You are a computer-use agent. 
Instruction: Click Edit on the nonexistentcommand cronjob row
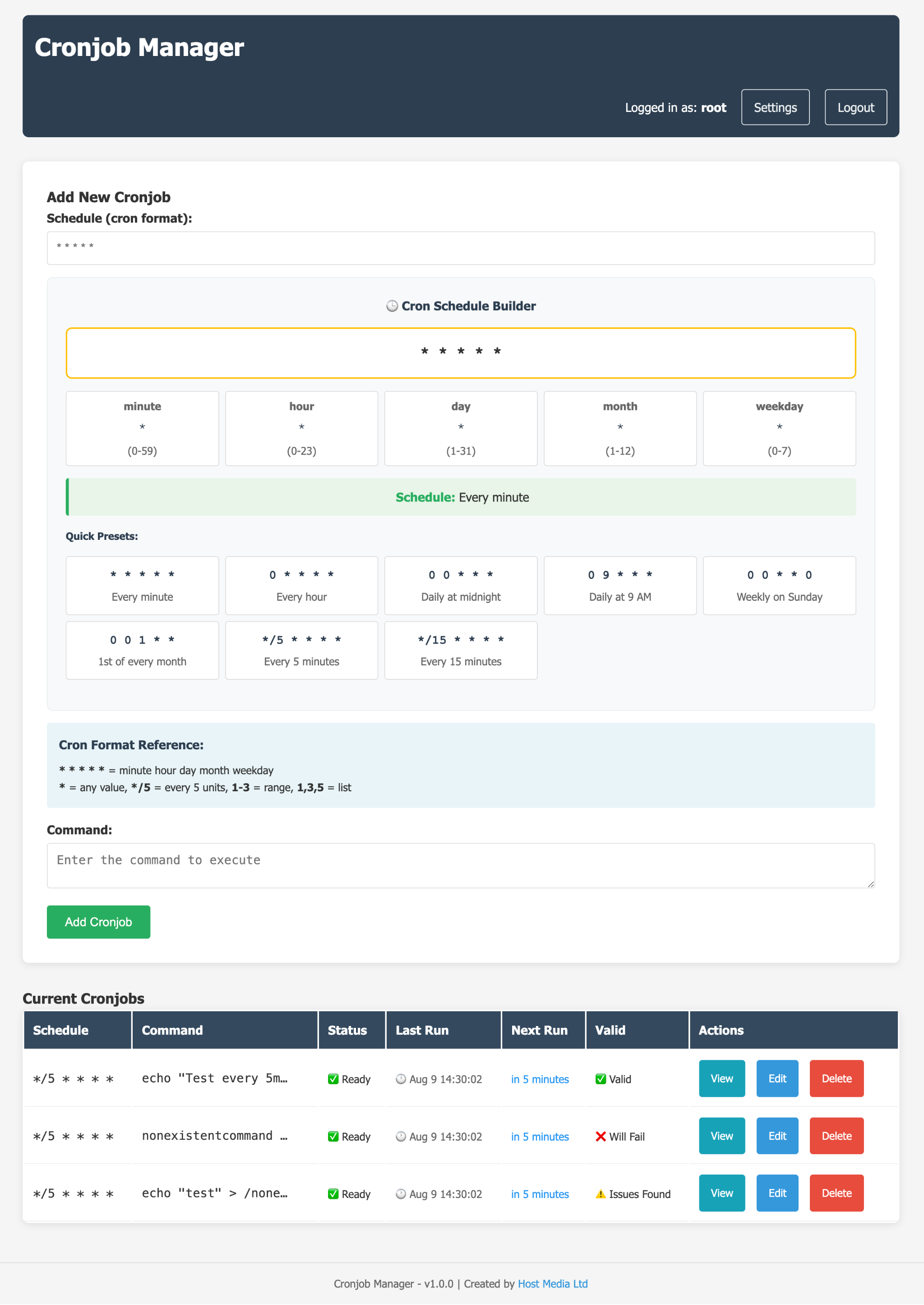tap(777, 1136)
